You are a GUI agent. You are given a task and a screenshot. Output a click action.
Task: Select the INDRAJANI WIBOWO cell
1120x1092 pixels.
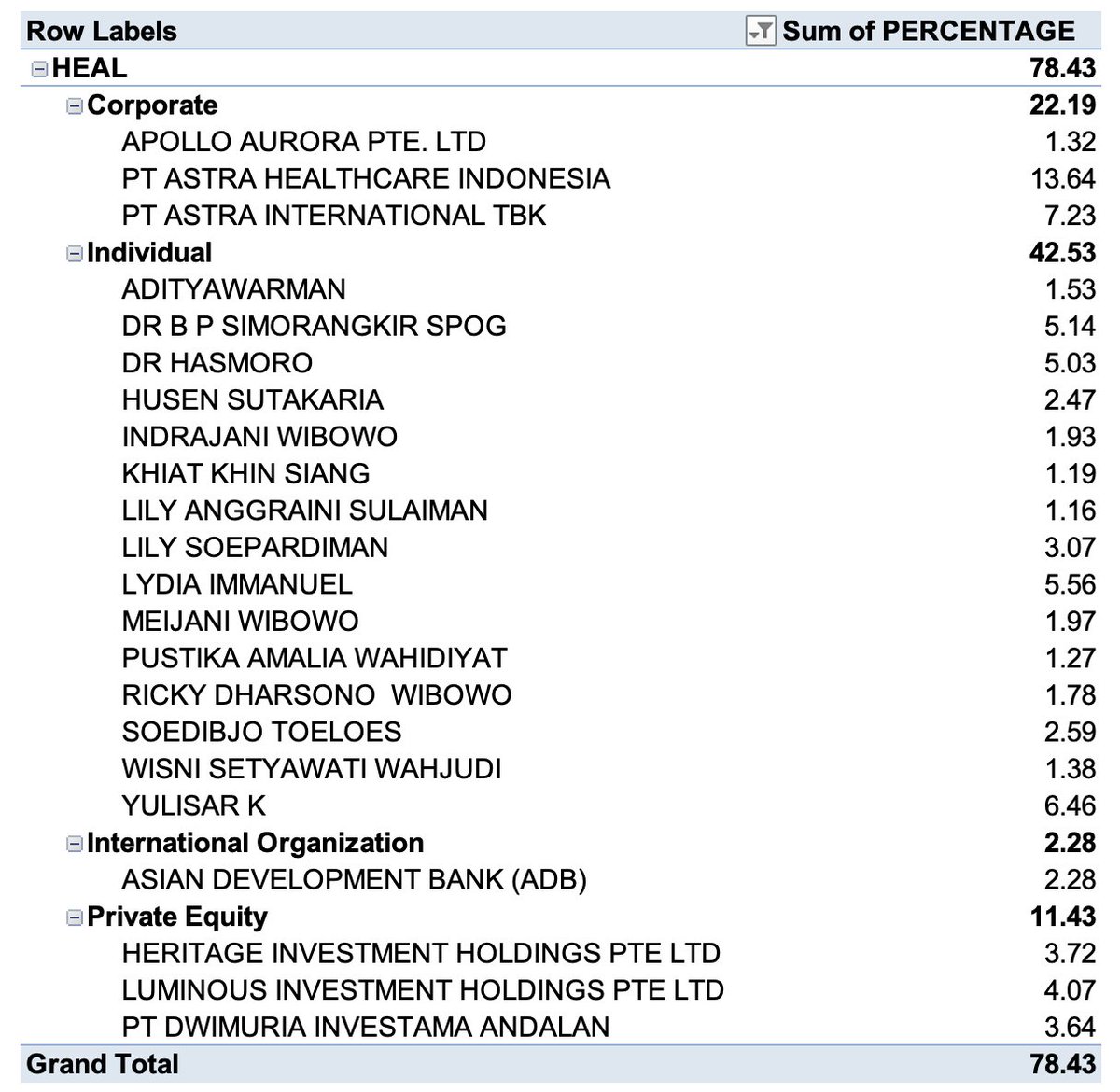[259, 437]
